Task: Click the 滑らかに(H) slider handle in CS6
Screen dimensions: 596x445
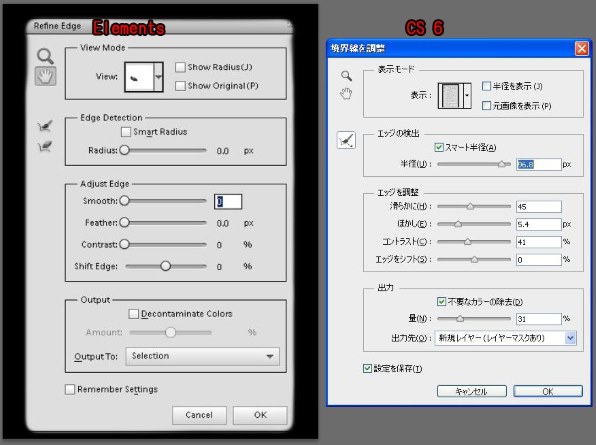Action: (470, 206)
